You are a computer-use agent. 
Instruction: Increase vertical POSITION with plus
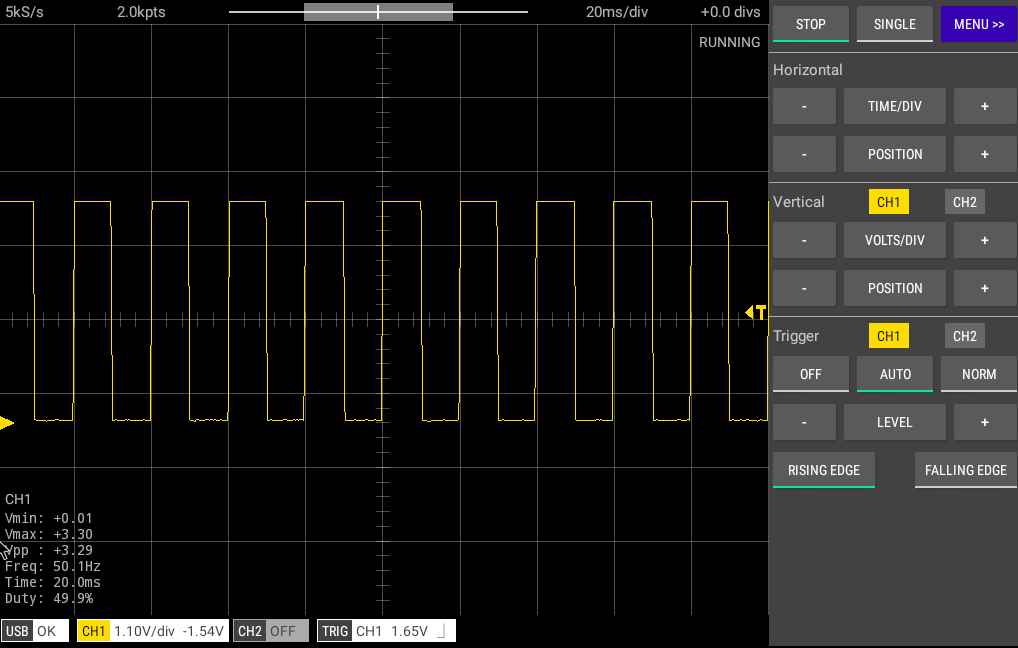(985, 288)
